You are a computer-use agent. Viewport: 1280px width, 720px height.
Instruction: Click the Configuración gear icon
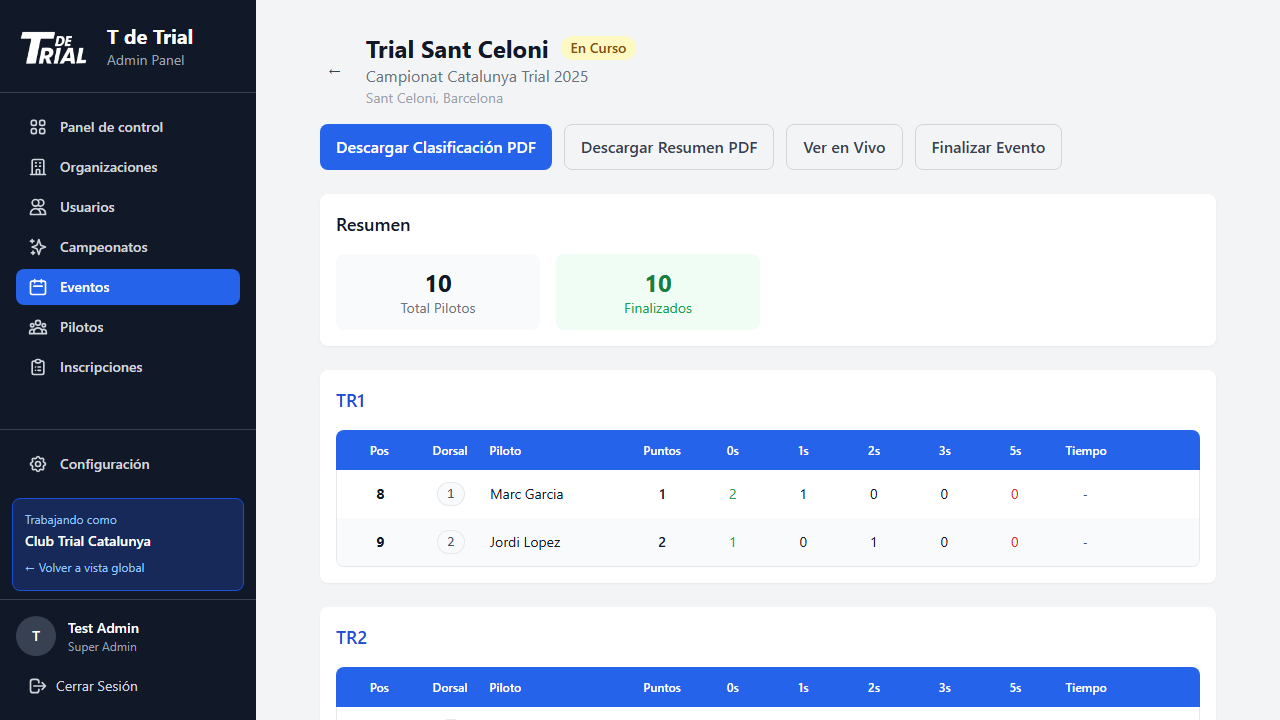click(x=38, y=464)
